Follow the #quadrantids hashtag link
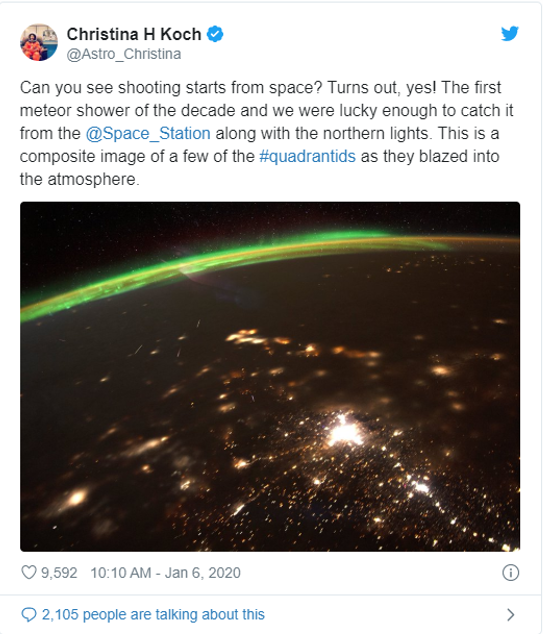This screenshot has width=543, height=634. [307, 156]
